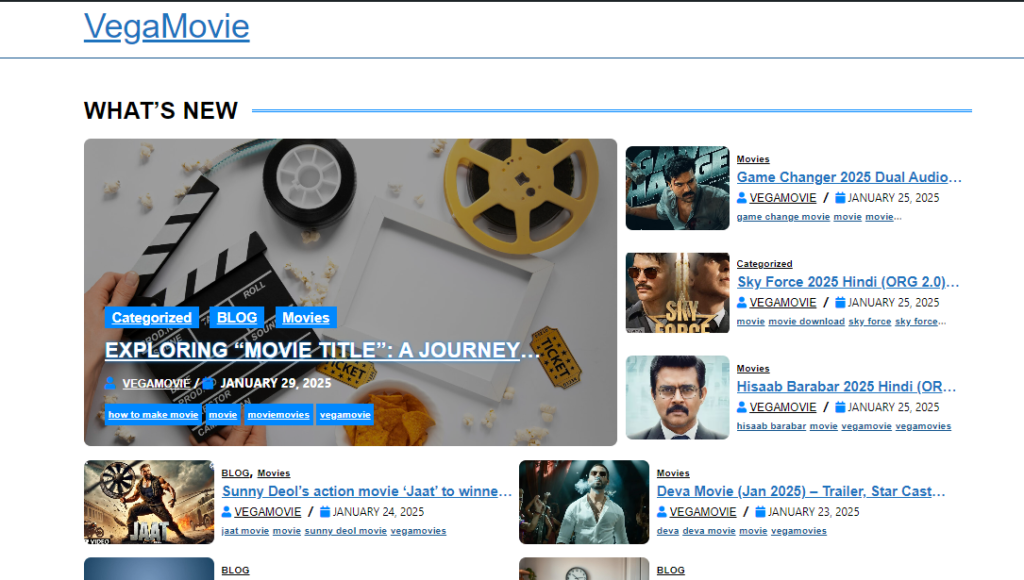The height and width of the screenshot is (580, 1024).
Task: Click VEGAMOVIE author in Sky Force row
Action: (x=782, y=302)
